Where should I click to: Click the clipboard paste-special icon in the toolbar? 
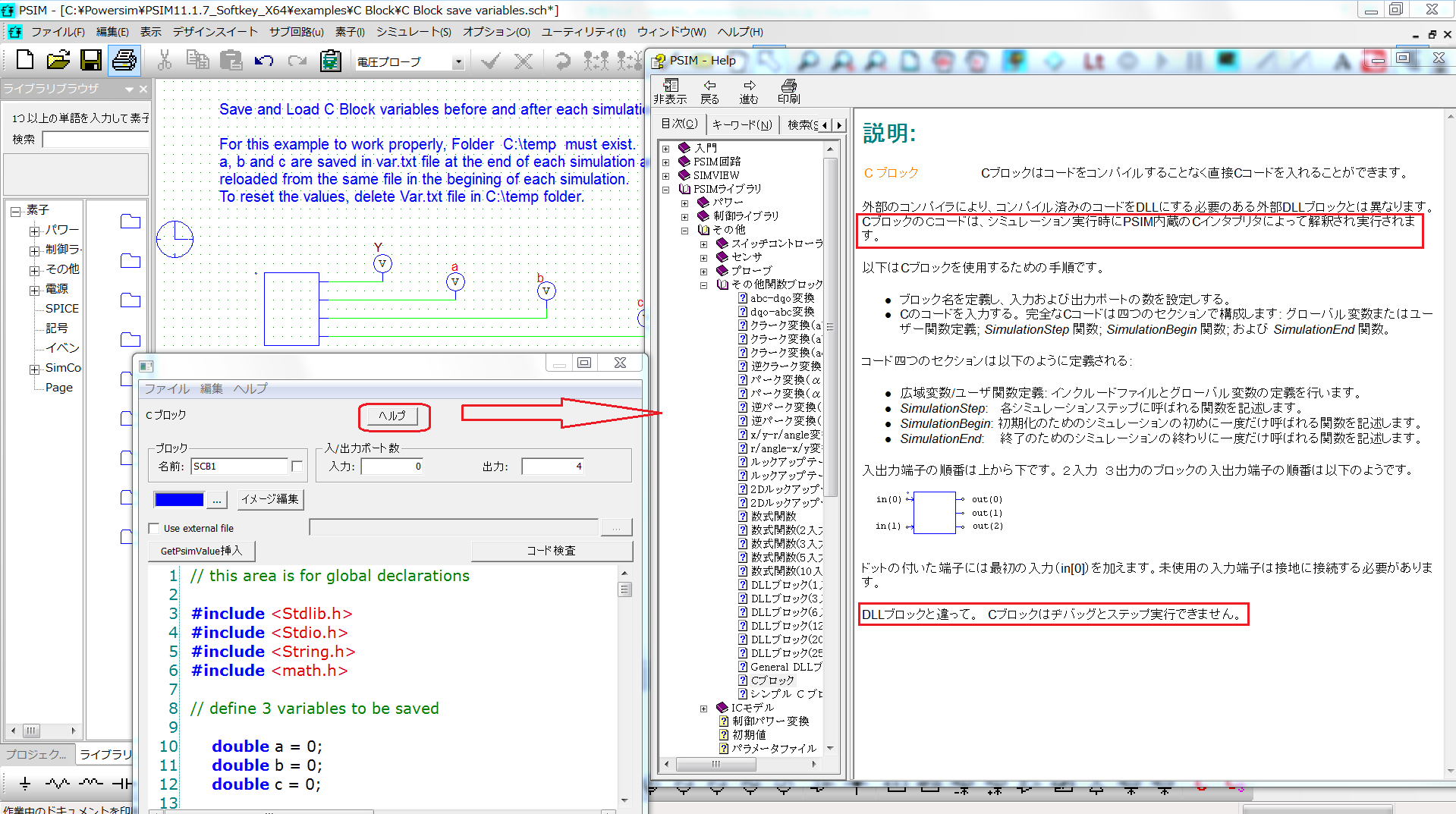click(x=330, y=61)
